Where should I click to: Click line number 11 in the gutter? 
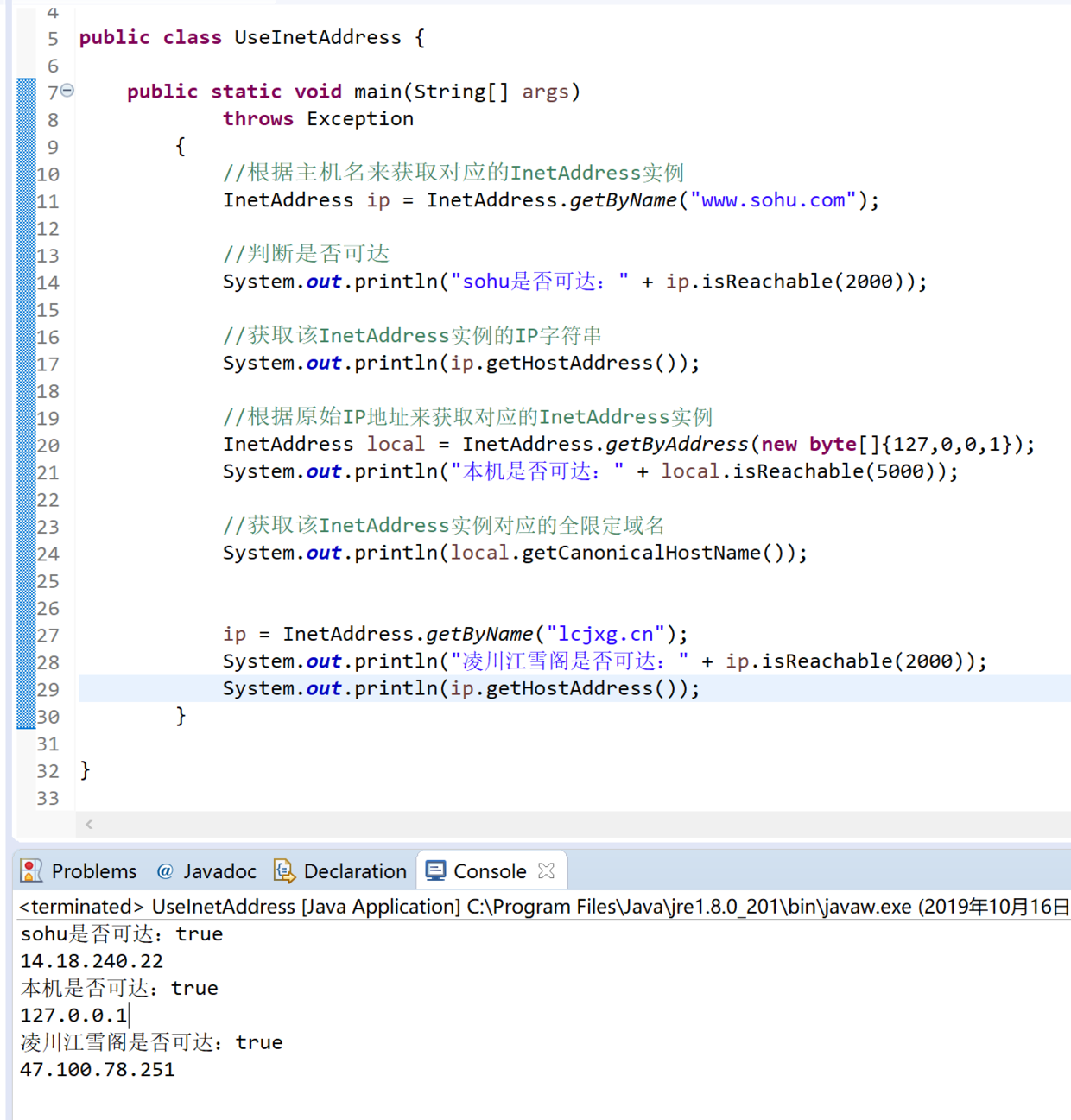coord(48,201)
